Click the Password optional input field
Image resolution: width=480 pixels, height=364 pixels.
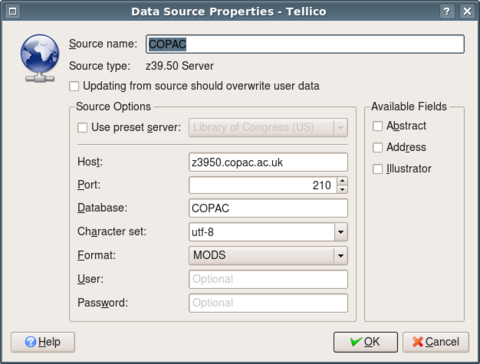click(268, 303)
